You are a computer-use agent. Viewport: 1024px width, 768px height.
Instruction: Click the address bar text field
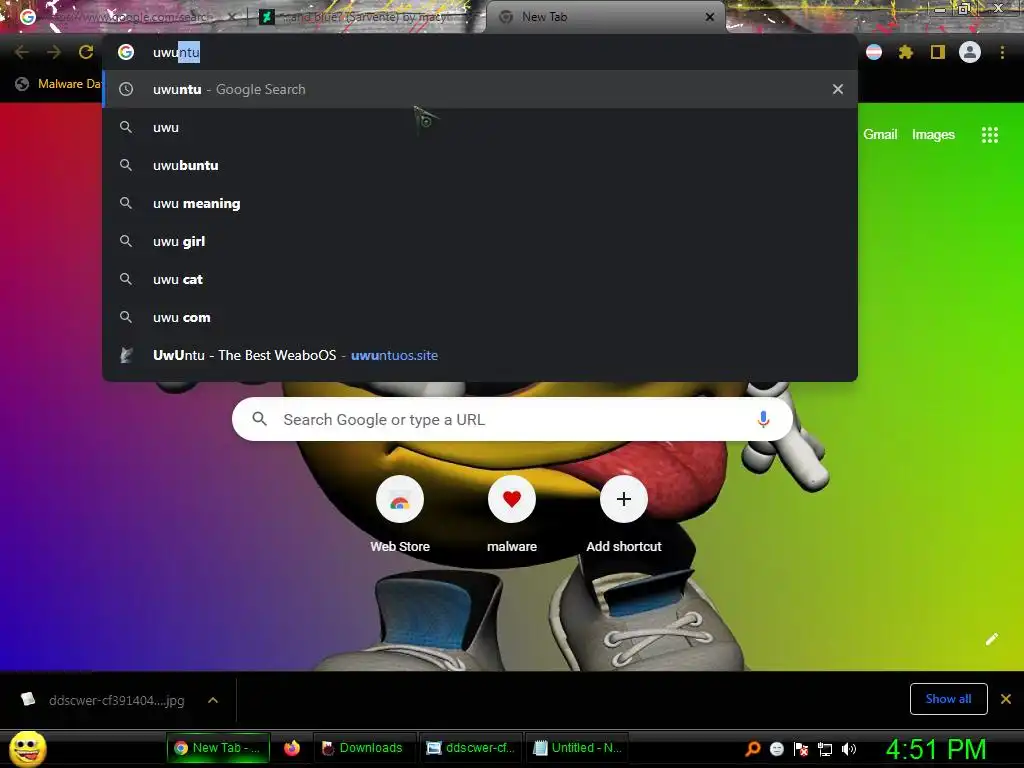[x=480, y=52]
